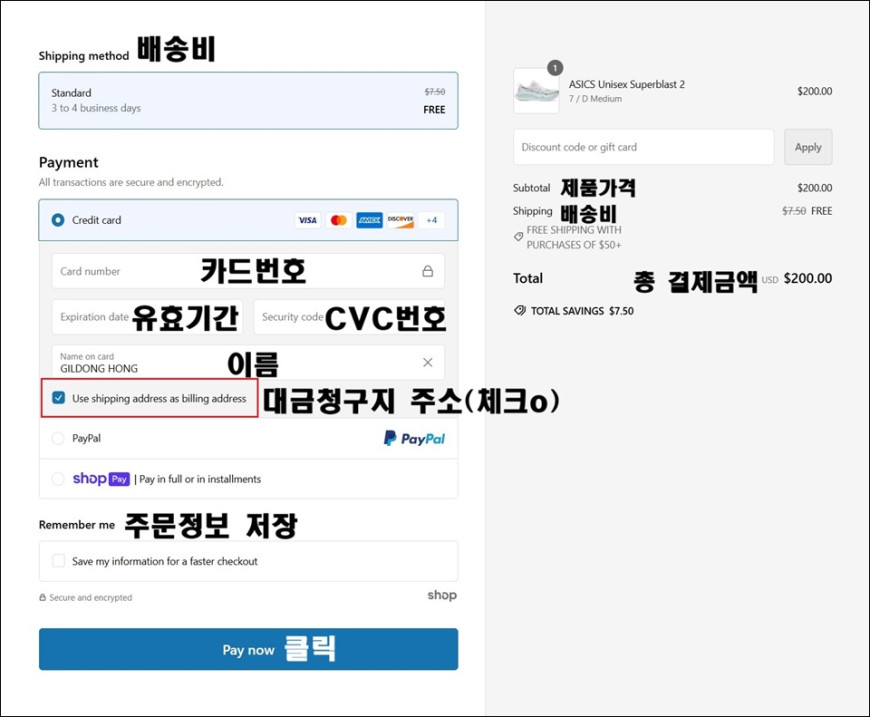
Task: Click Pay in full or in installments text
Action: [x=200, y=479]
